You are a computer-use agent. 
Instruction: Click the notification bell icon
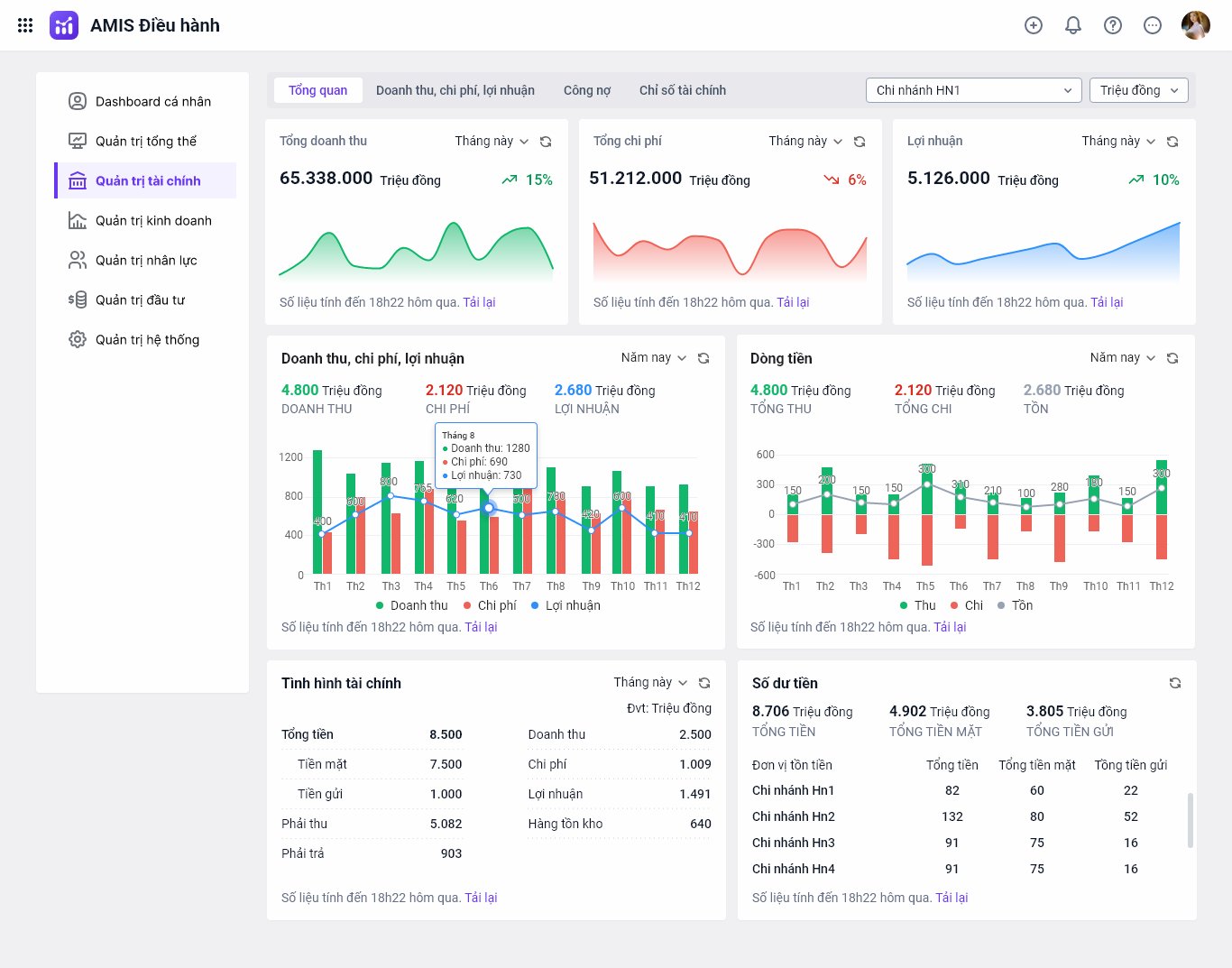[1073, 25]
